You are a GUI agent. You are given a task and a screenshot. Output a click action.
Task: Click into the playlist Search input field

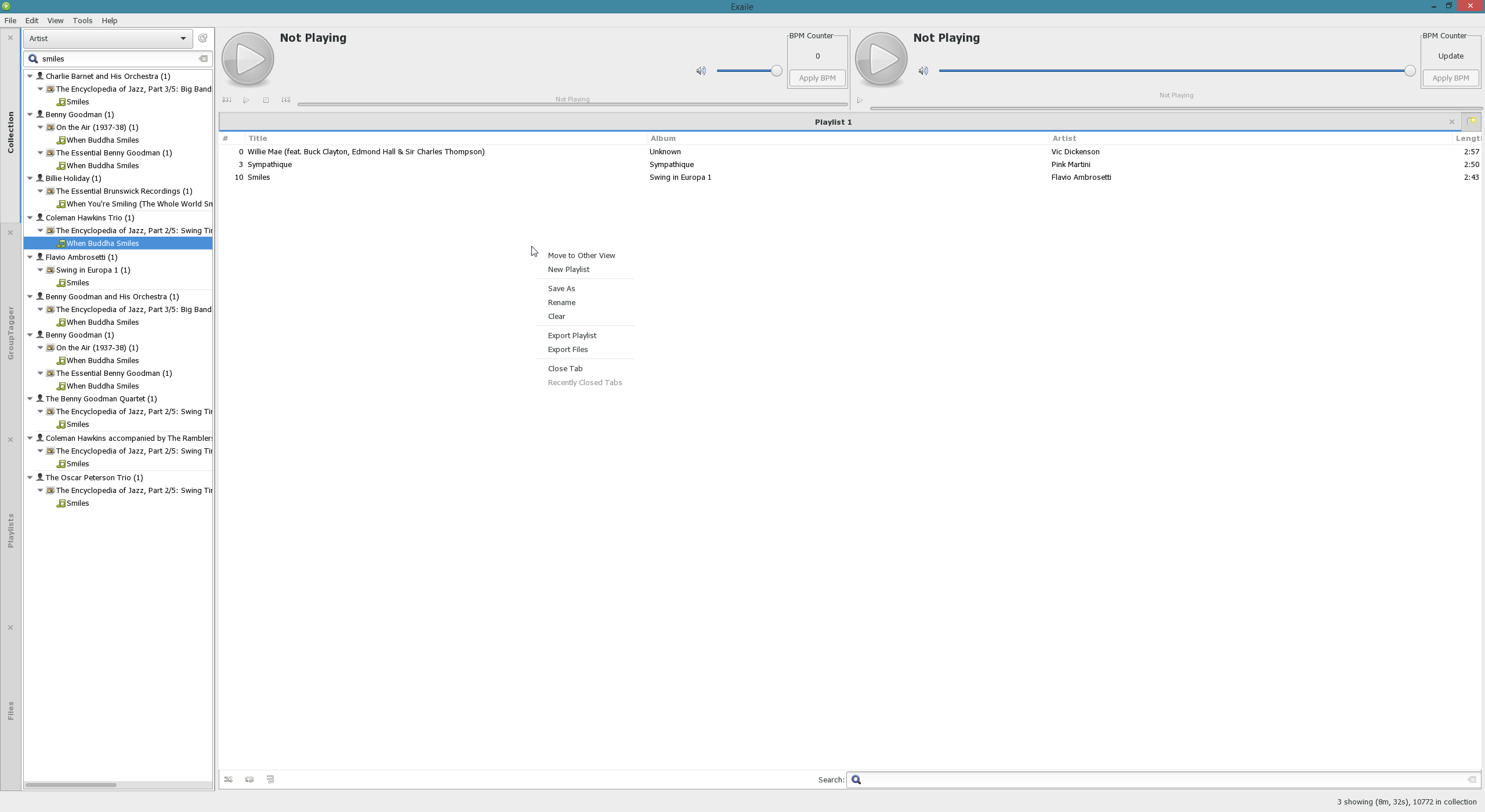pos(1164,780)
